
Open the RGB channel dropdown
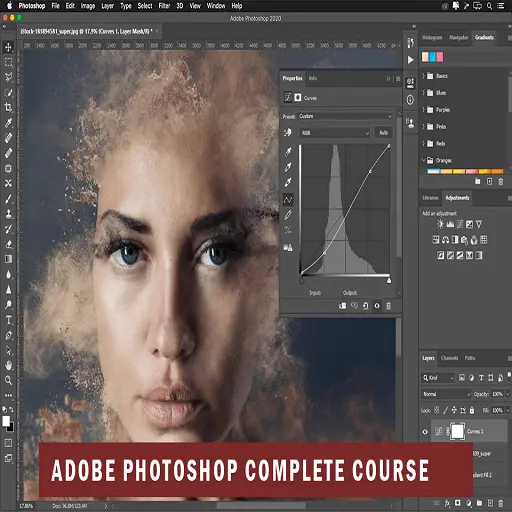[x=335, y=133]
